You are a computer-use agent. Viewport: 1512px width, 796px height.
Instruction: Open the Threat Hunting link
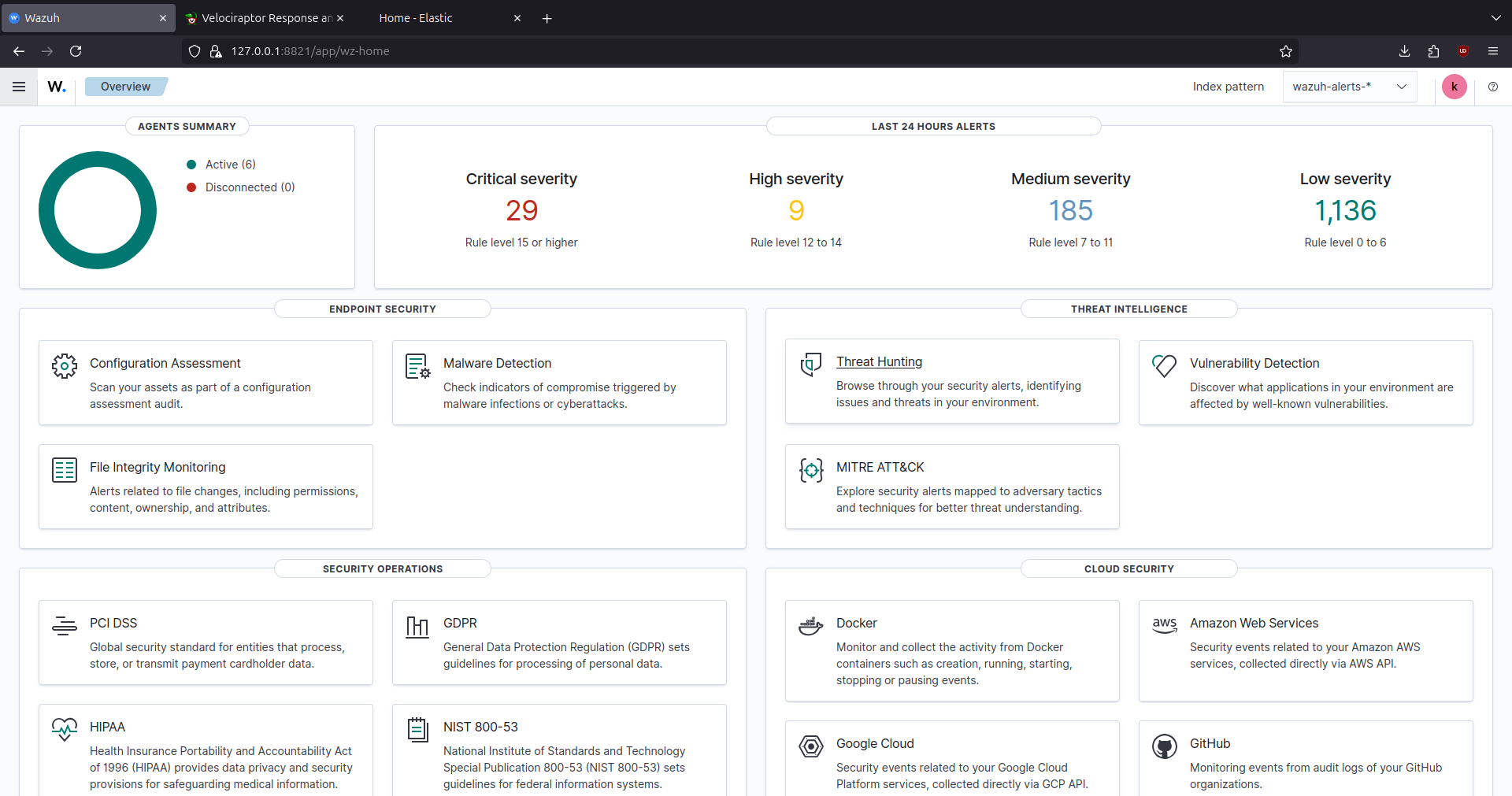pos(879,361)
